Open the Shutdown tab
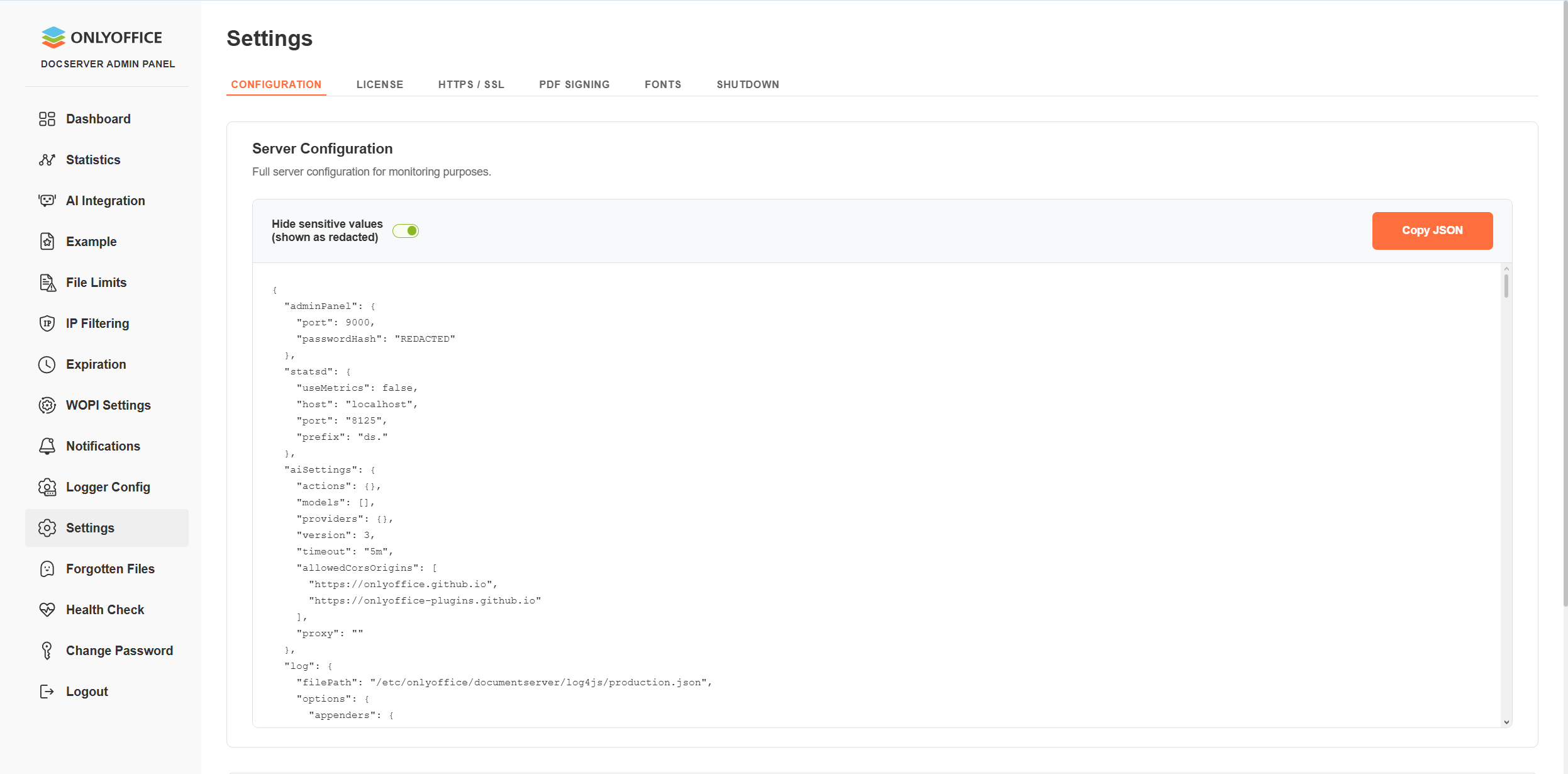 click(x=747, y=84)
